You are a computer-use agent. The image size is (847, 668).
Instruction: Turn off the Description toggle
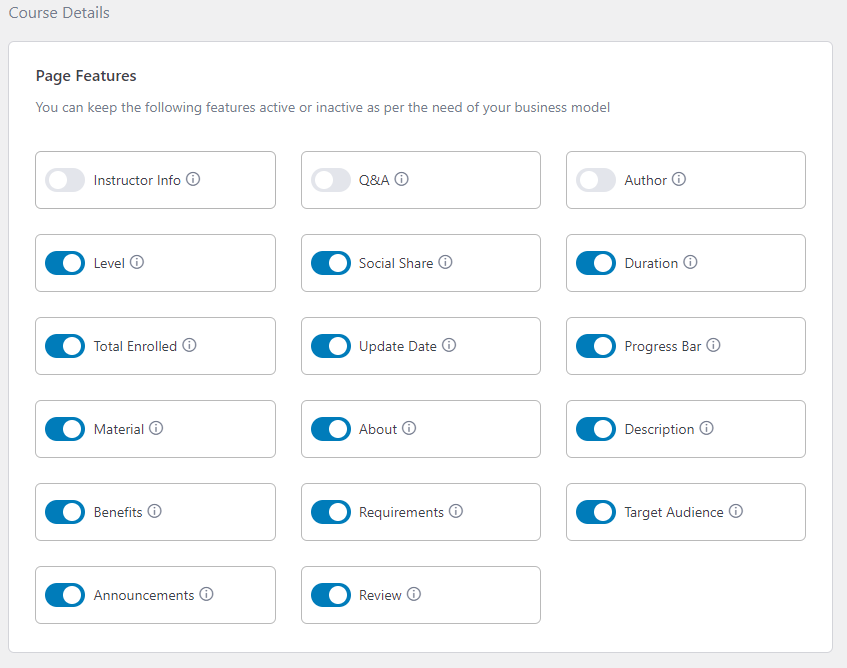point(596,429)
